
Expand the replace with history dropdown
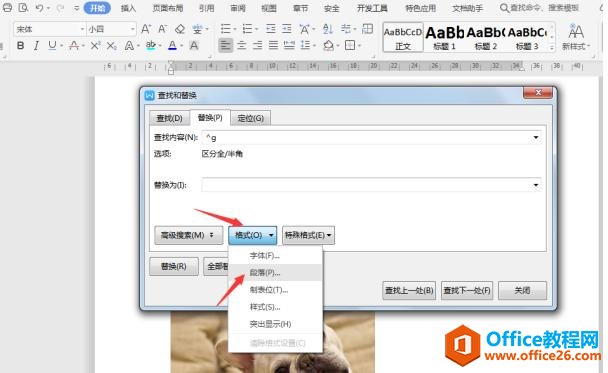pos(535,185)
